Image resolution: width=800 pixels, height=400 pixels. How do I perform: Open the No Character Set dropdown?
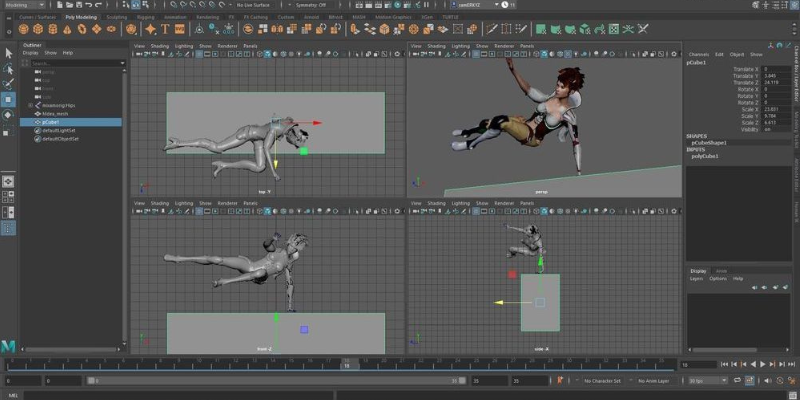pyautogui.click(x=603, y=381)
